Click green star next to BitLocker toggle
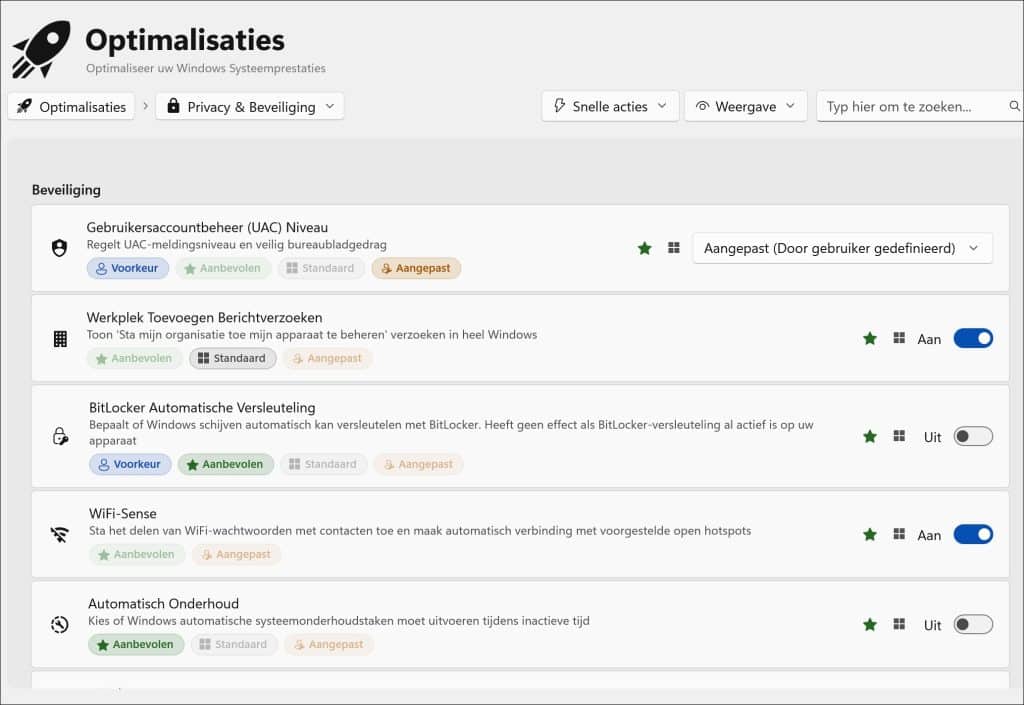The image size is (1024, 705). (x=870, y=436)
